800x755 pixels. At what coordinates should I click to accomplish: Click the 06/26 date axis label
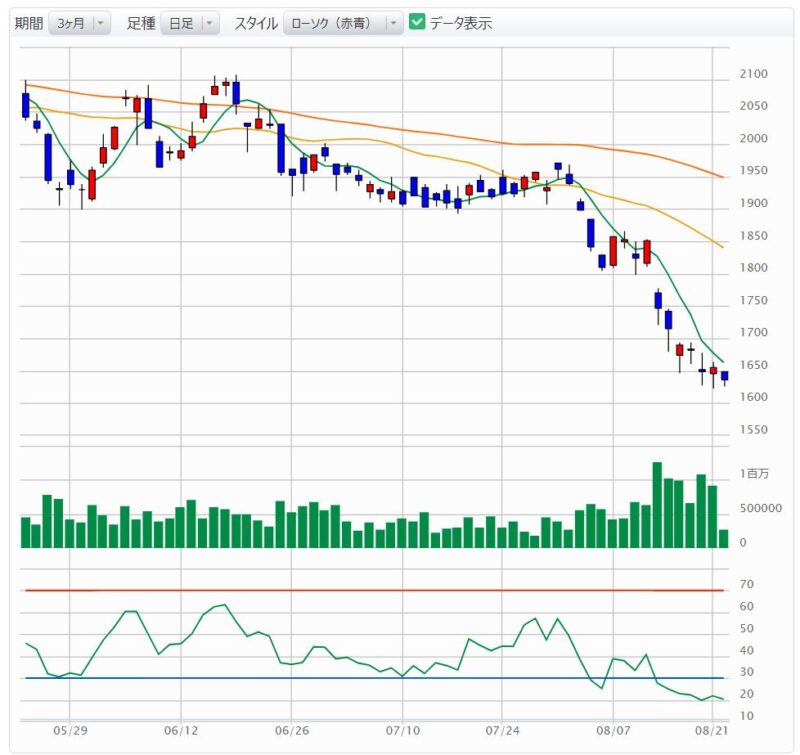(291, 731)
